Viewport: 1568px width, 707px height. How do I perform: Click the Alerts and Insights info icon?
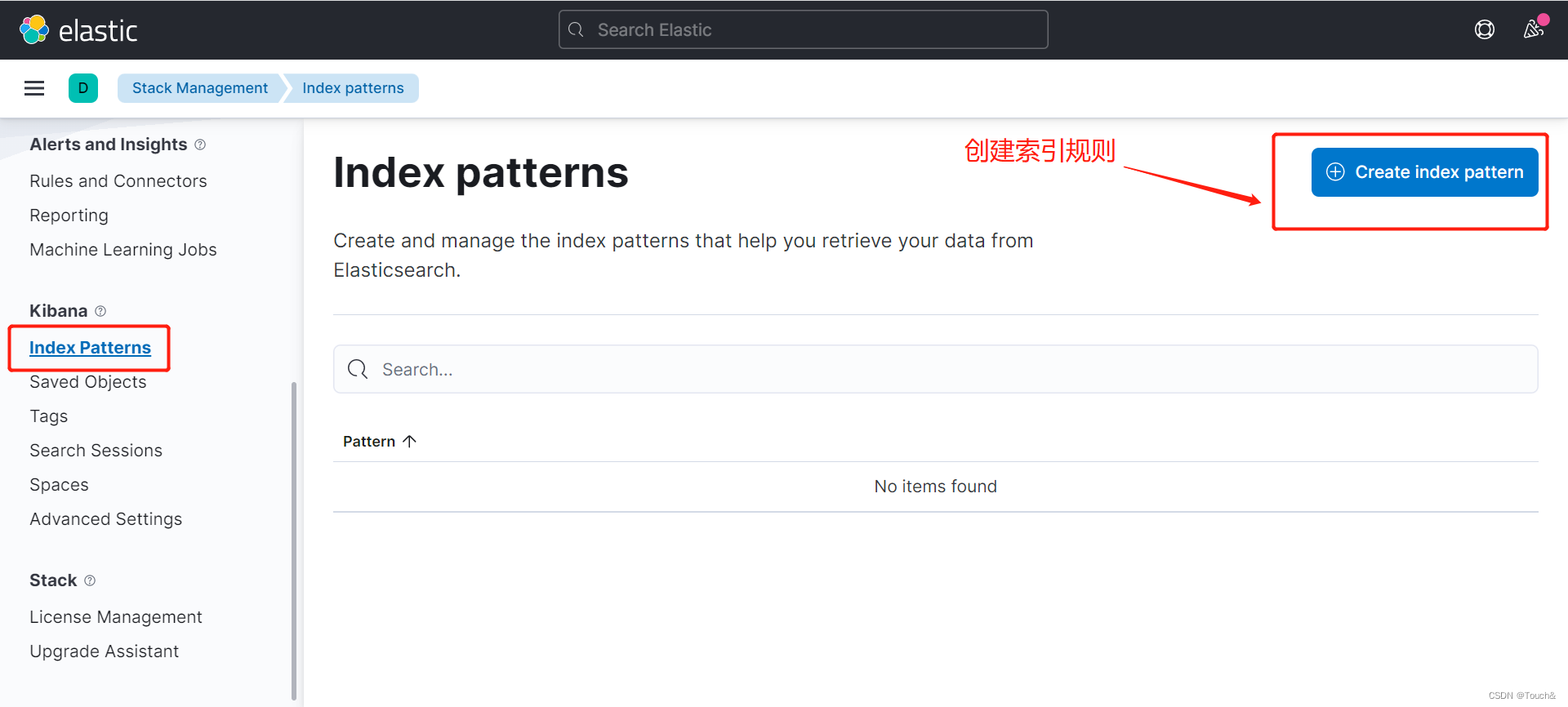tap(200, 145)
